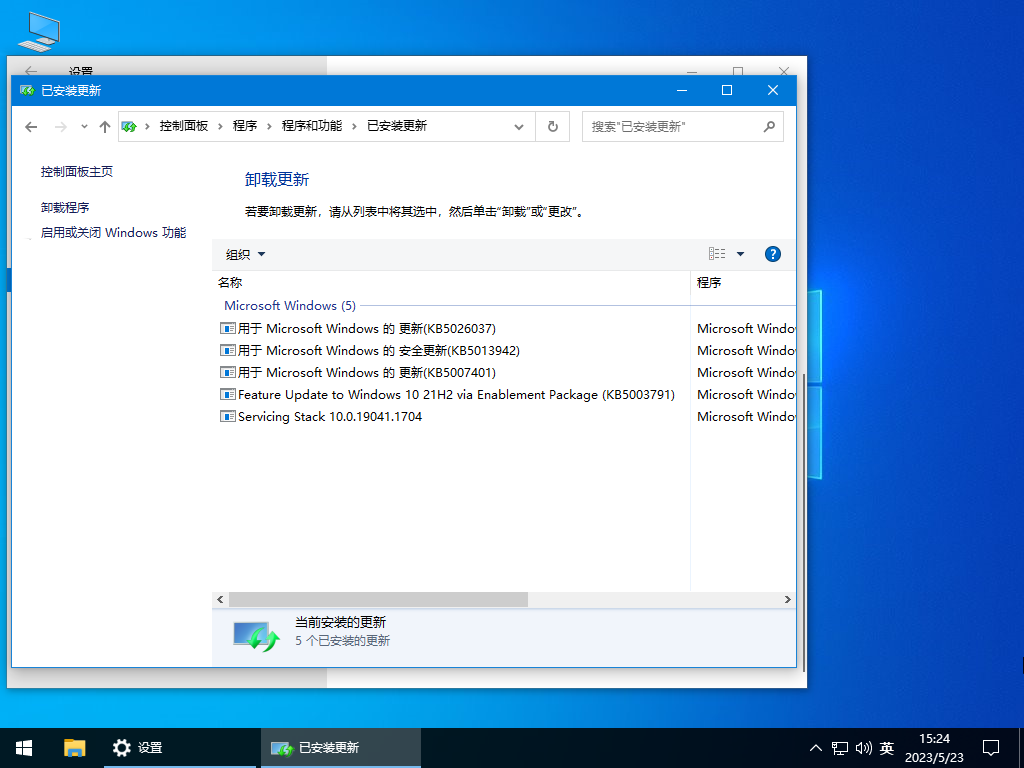This screenshot has height=768, width=1024.
Task: Click the change view icon near 组织
Action: coord(716,253)
